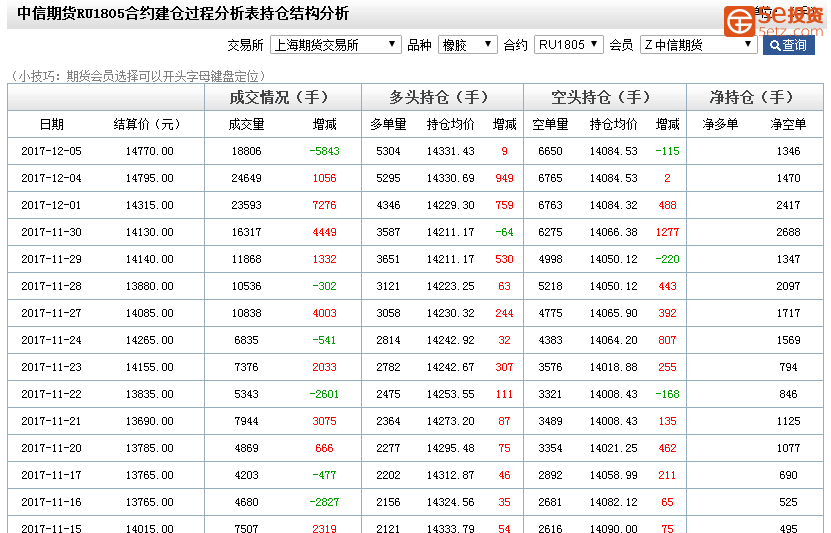Click net short value 2417
The image size is (831, 533).
pyautogui.click(x=788, y=206)
